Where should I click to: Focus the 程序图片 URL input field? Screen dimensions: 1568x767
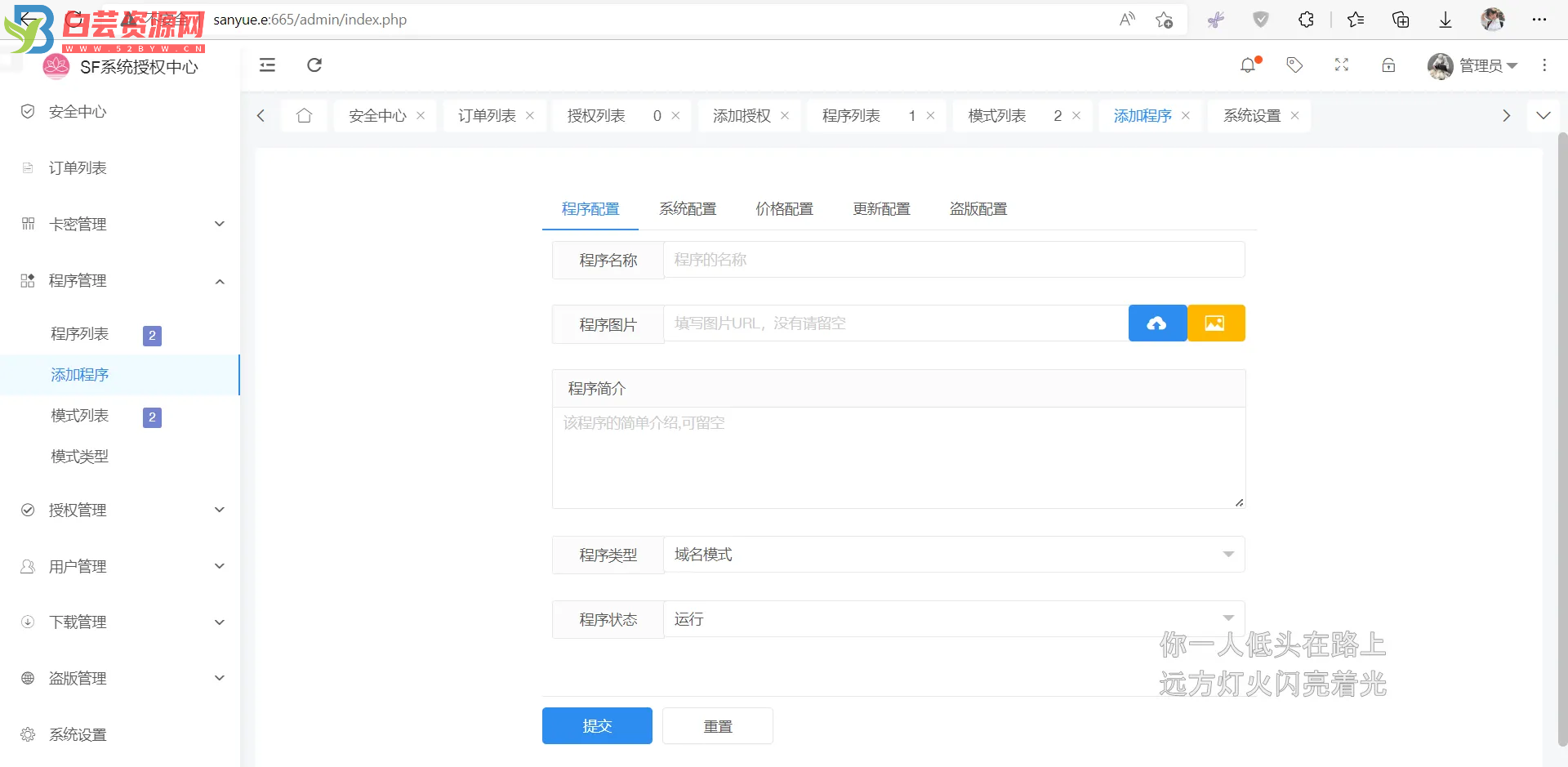click(896, 323)
